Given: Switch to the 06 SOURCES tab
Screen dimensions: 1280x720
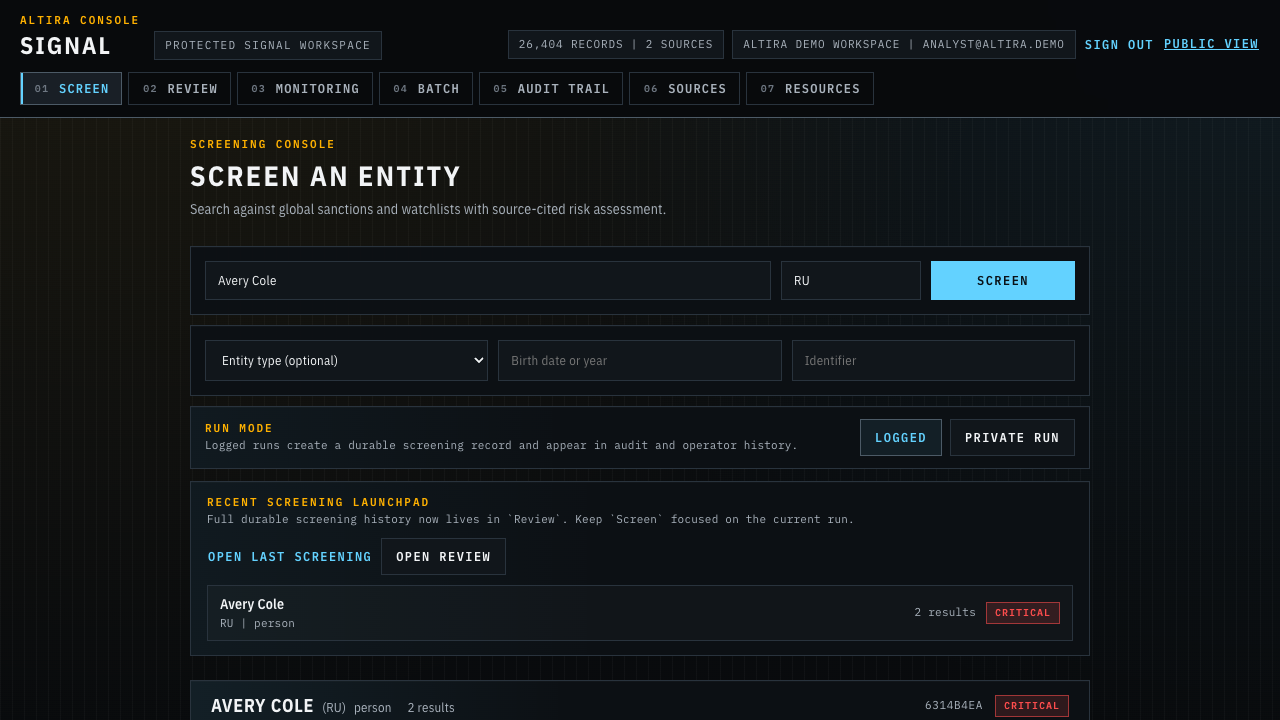Looking at the screenshot, I should [x=684, y=88].
